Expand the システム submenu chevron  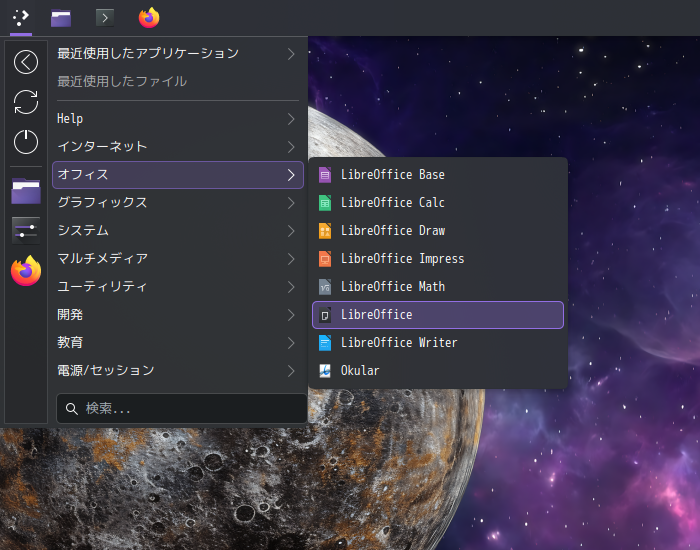click(x=291, y=231)
